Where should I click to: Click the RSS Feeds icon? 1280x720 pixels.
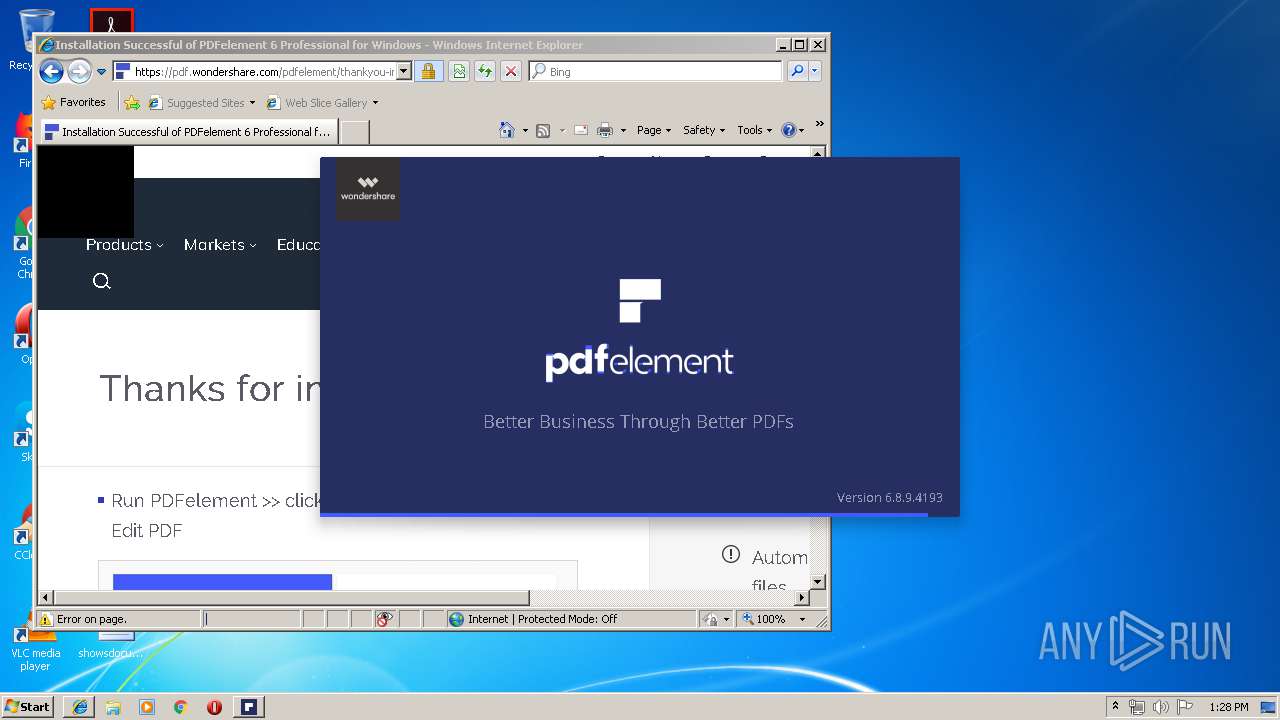(x=543, y=130)
